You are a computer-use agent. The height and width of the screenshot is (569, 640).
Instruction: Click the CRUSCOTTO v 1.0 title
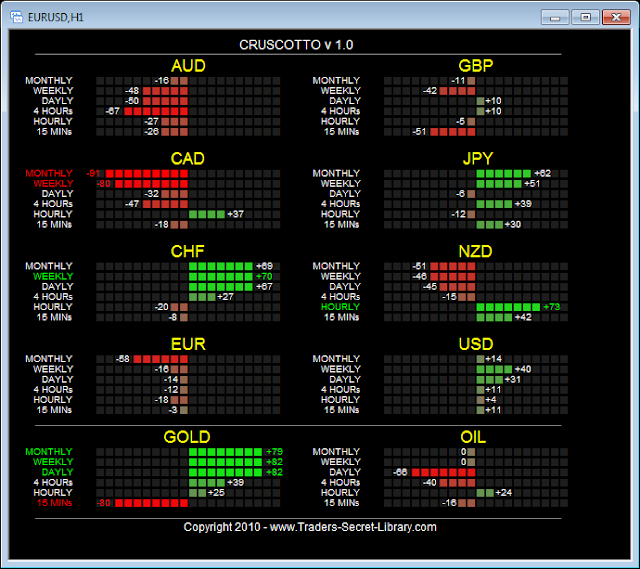(x=296, y=44)
